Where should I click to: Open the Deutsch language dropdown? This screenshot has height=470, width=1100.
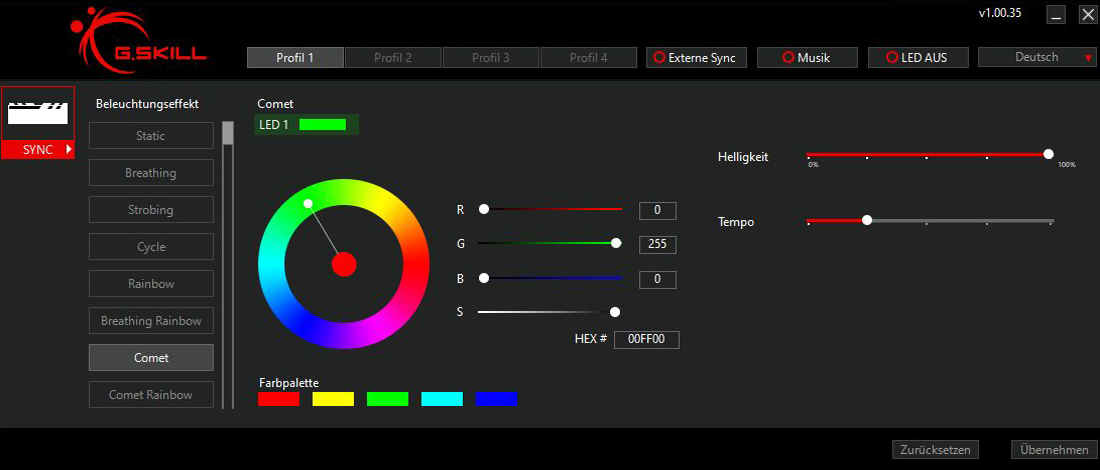click(x=1037, y=58)
